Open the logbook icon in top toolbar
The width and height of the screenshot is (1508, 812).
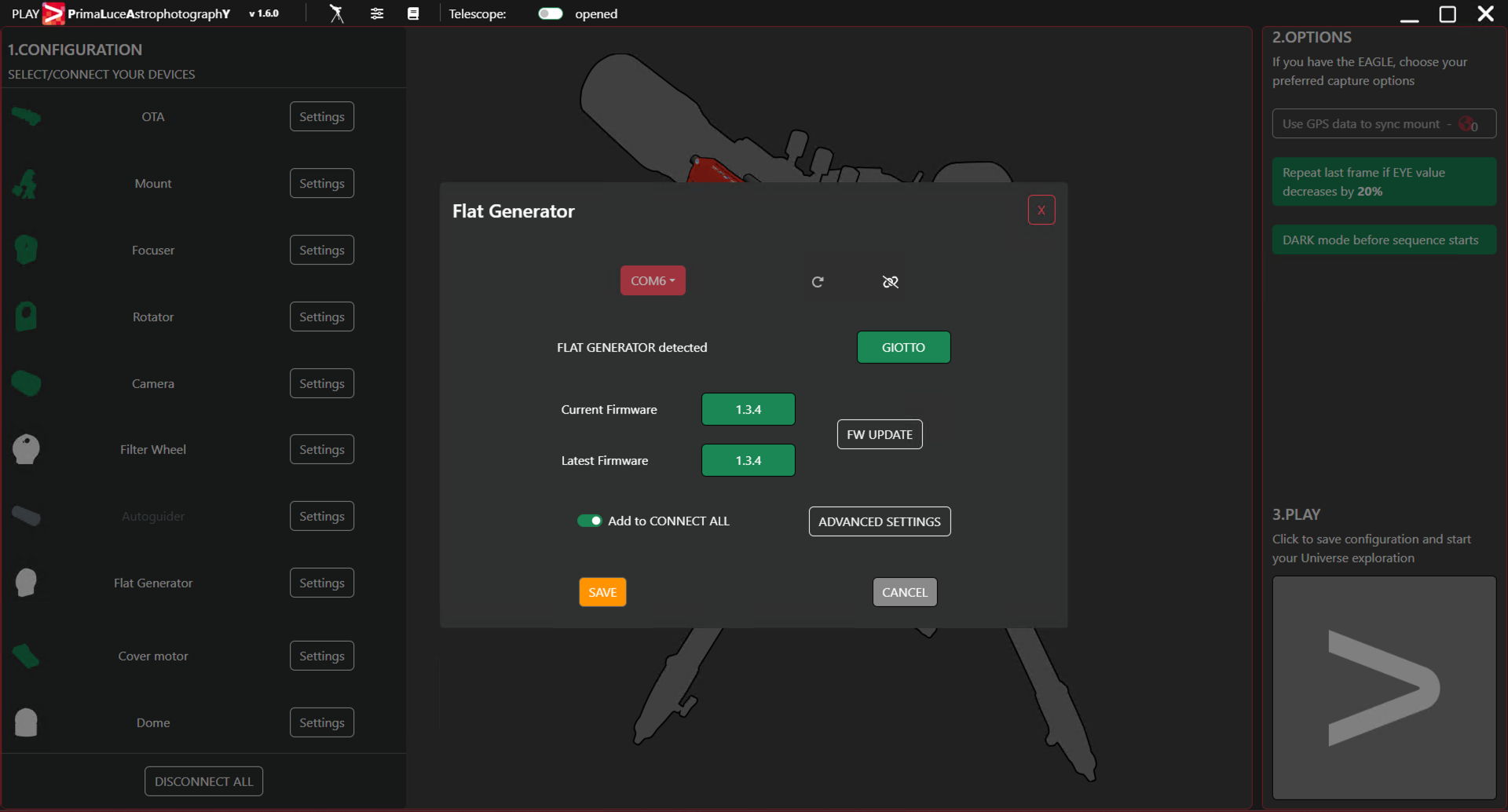point(413,13)
